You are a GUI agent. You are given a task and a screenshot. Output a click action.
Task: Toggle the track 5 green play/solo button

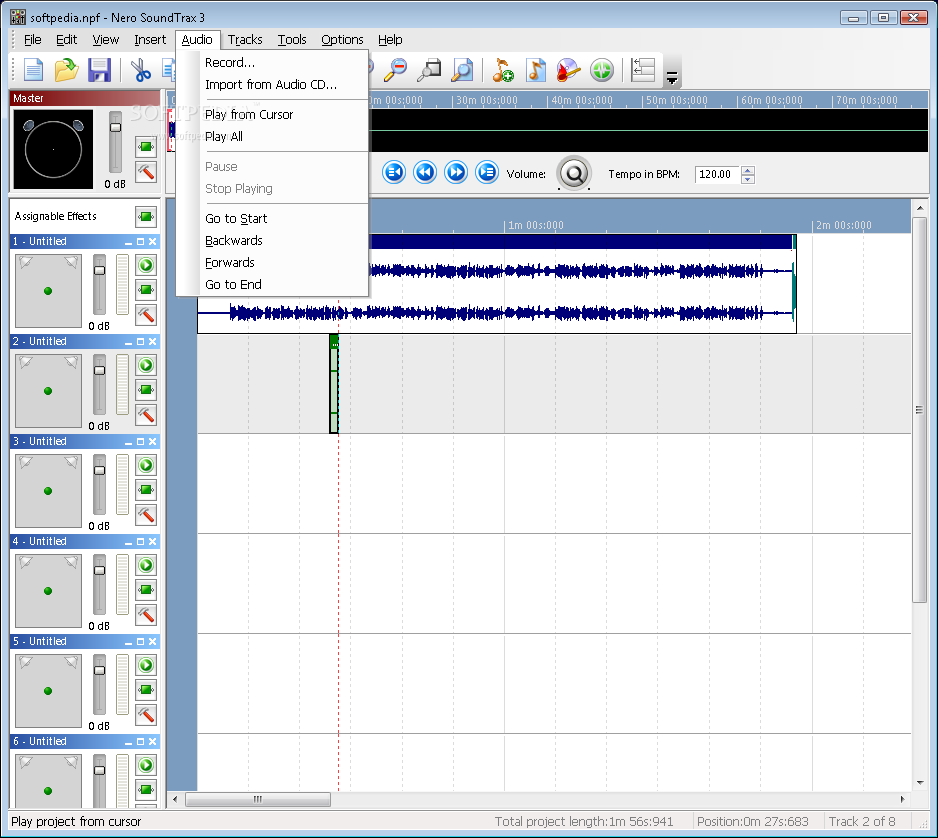[x=146, y=665]
